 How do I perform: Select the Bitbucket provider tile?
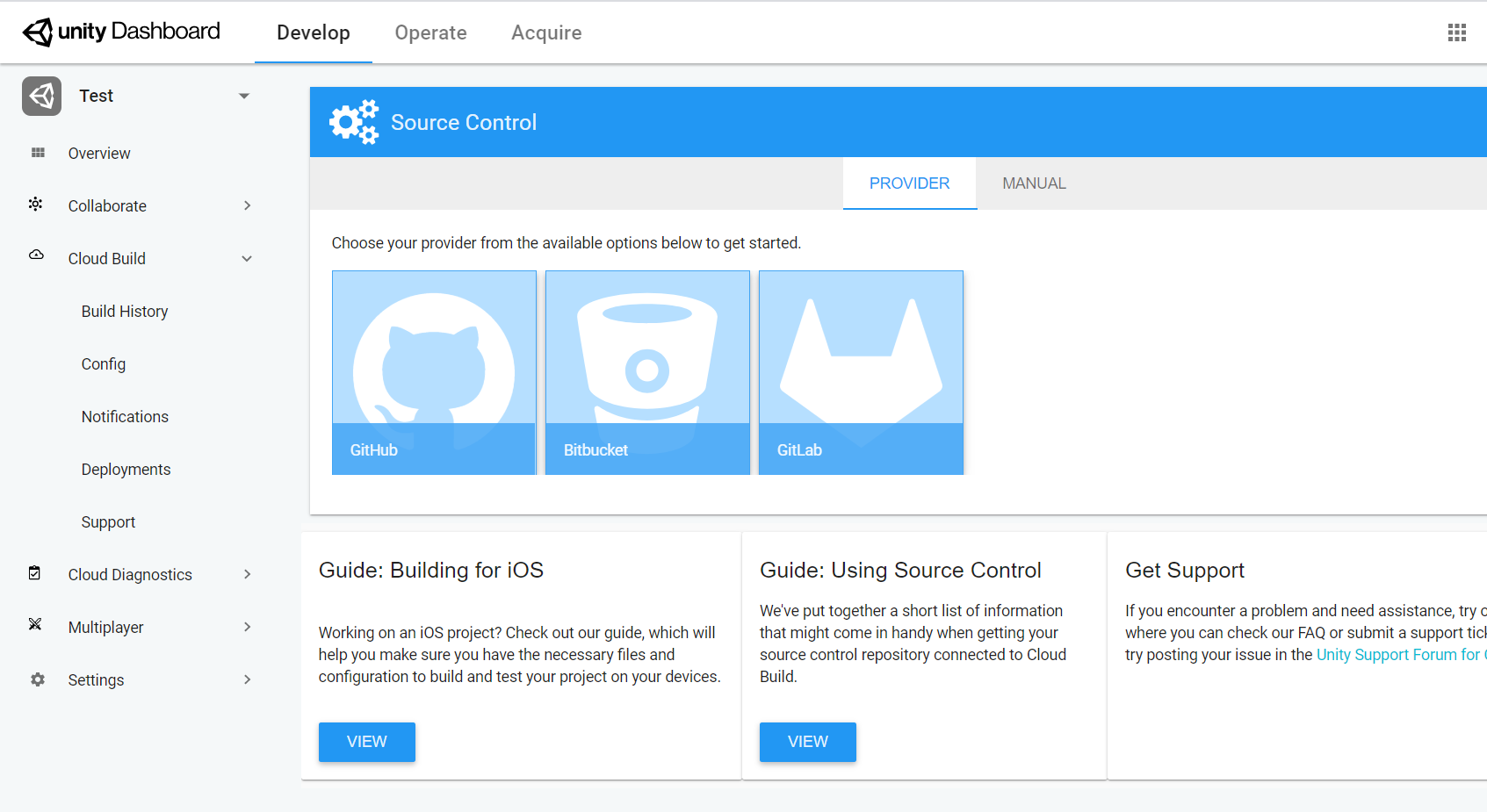pos(647,373)
